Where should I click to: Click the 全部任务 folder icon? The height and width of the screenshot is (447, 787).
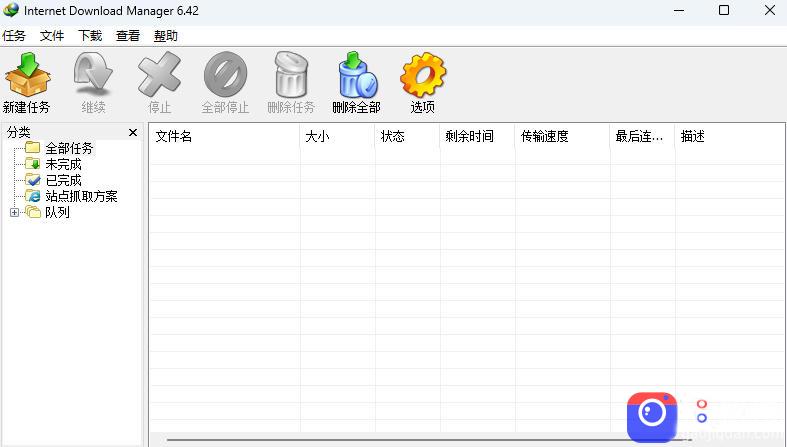click(33, 147)
